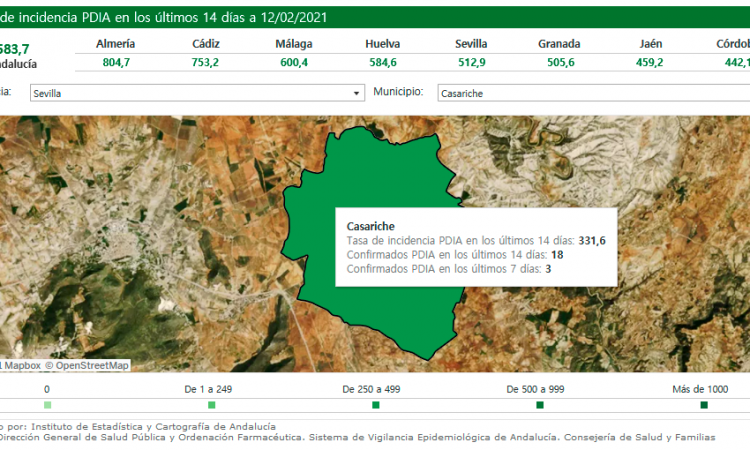Choose the Sevilla heading in the top rate row
Image resolution: width=750 pixels, height=450 pixels.
click(471, 44)
